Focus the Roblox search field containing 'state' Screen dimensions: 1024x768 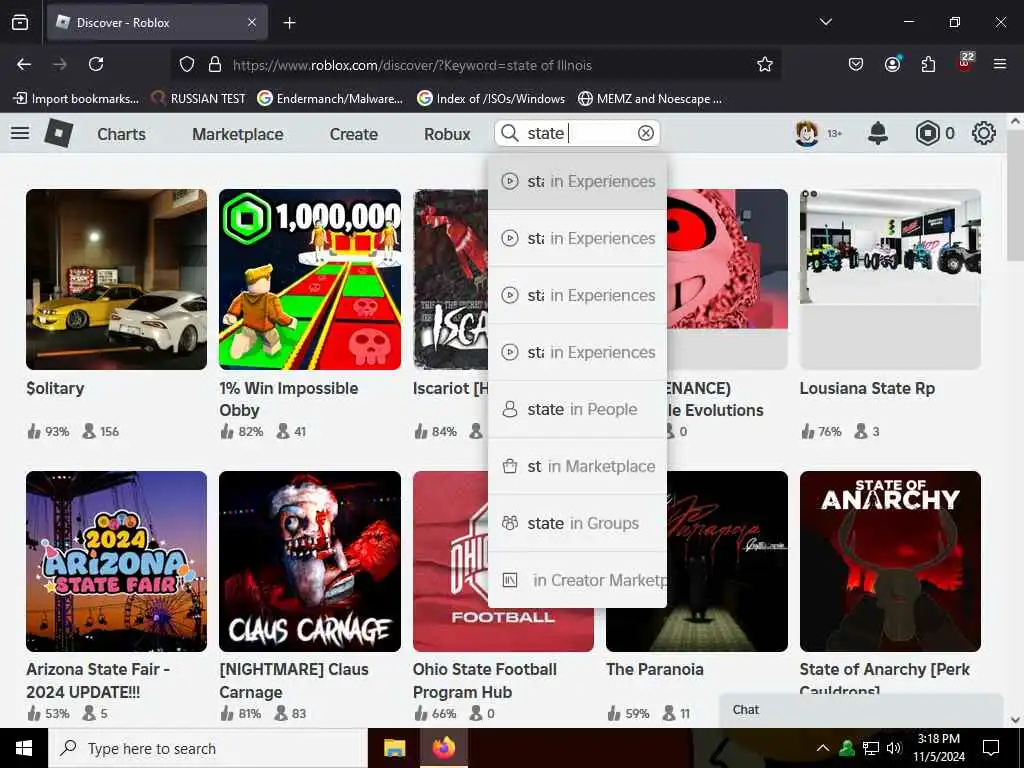[577, 133]
